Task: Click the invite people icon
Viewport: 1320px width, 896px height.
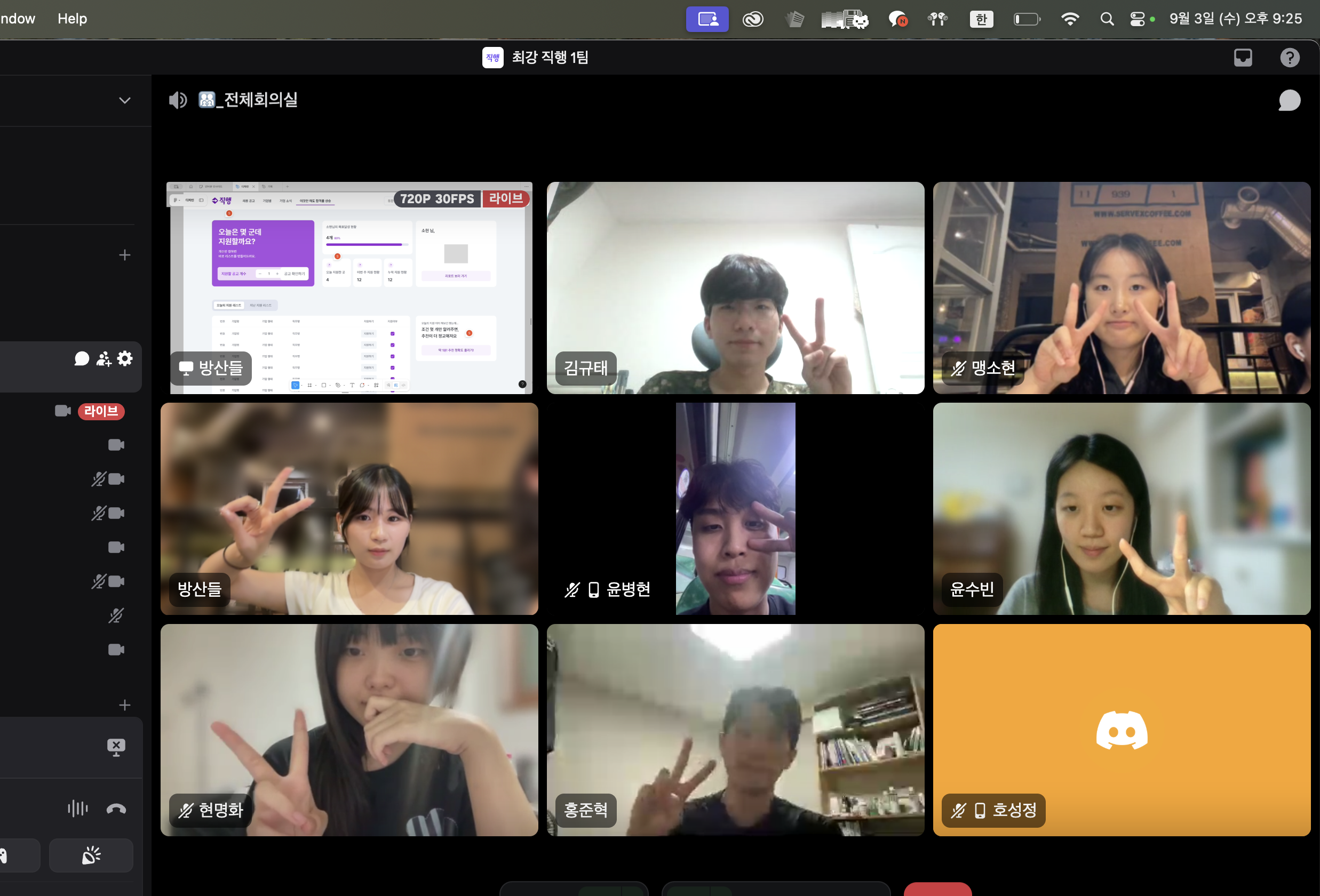Action: coord(104,359)
